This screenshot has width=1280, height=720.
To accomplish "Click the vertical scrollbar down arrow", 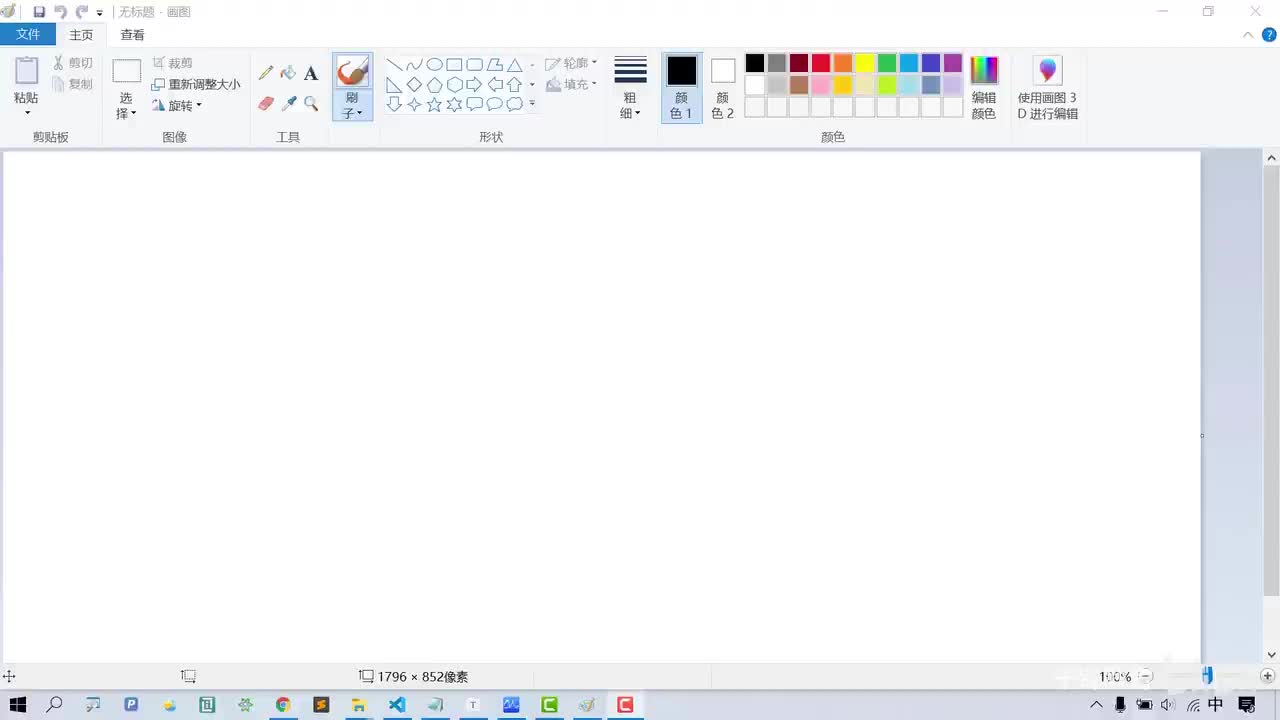I will pos(1272,655).
